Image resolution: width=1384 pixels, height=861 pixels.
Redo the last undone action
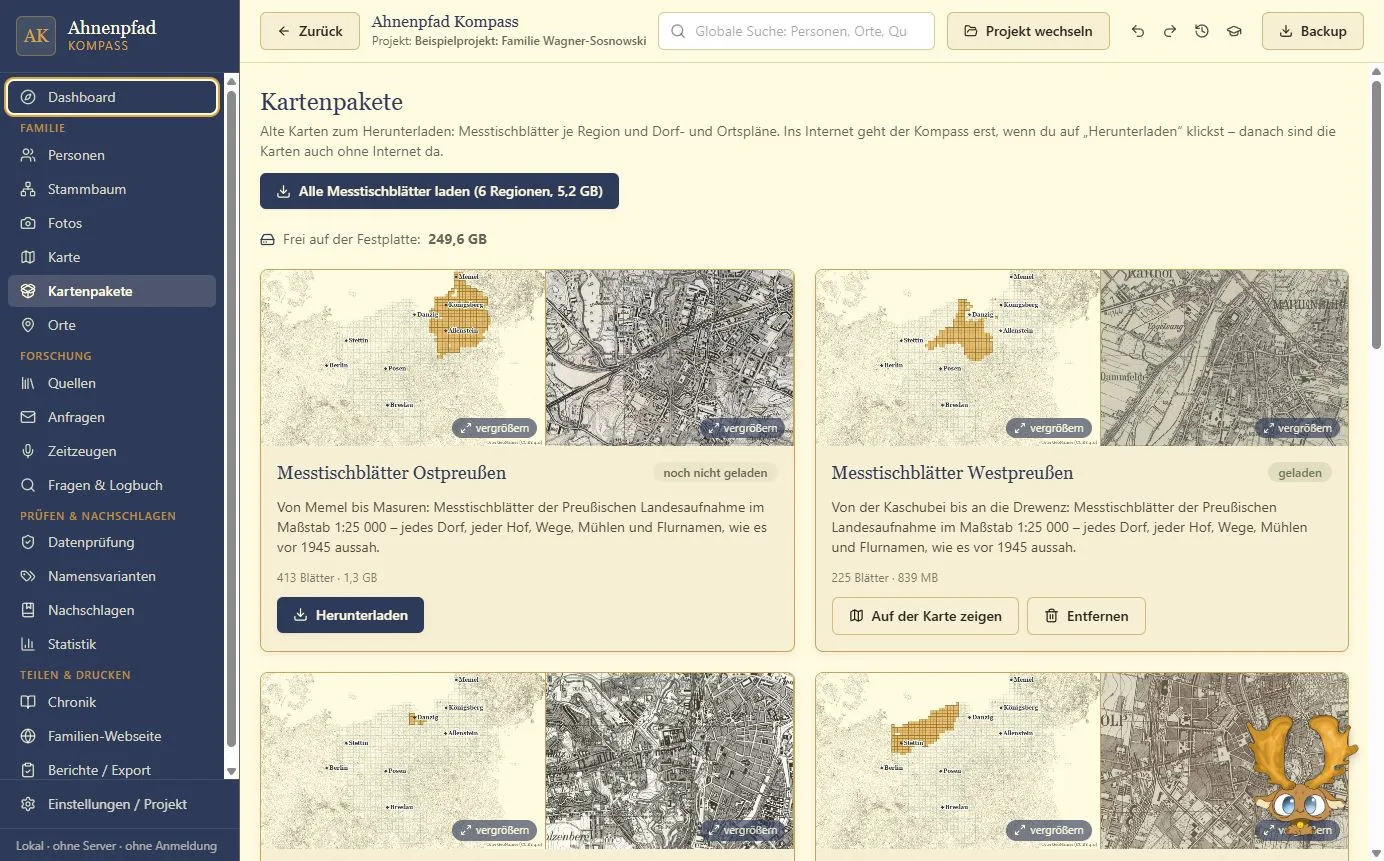tap(1170, 31)
